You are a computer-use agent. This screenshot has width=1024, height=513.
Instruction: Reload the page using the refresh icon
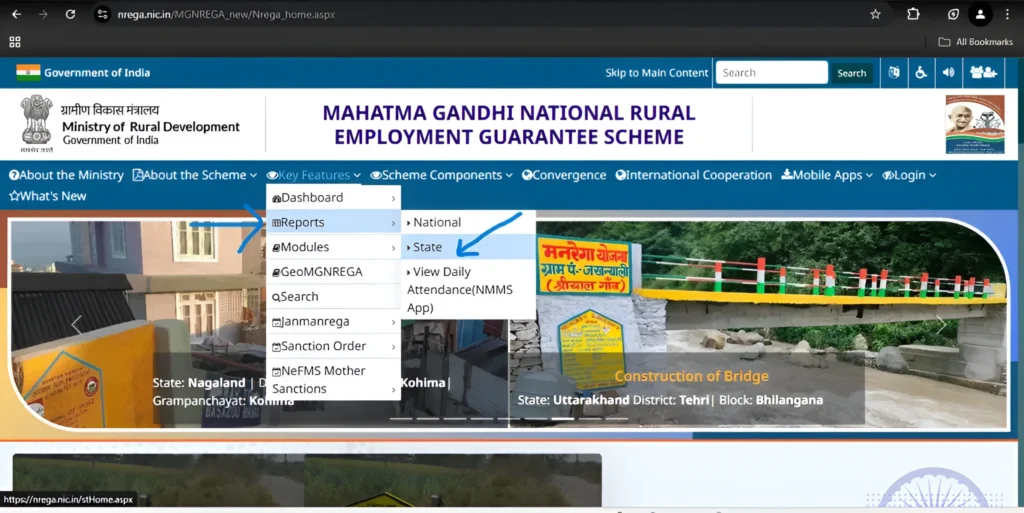[x=70, y=14]
